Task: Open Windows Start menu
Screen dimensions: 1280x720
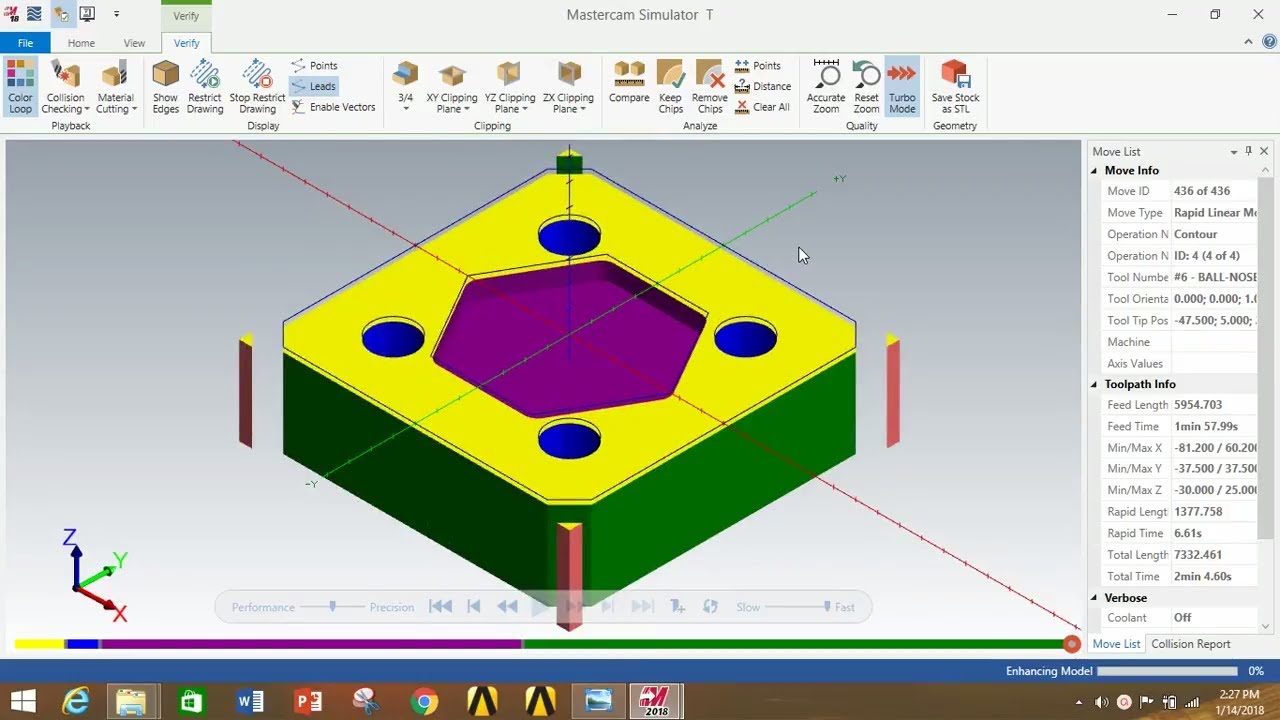Action: tap(23, 701)
